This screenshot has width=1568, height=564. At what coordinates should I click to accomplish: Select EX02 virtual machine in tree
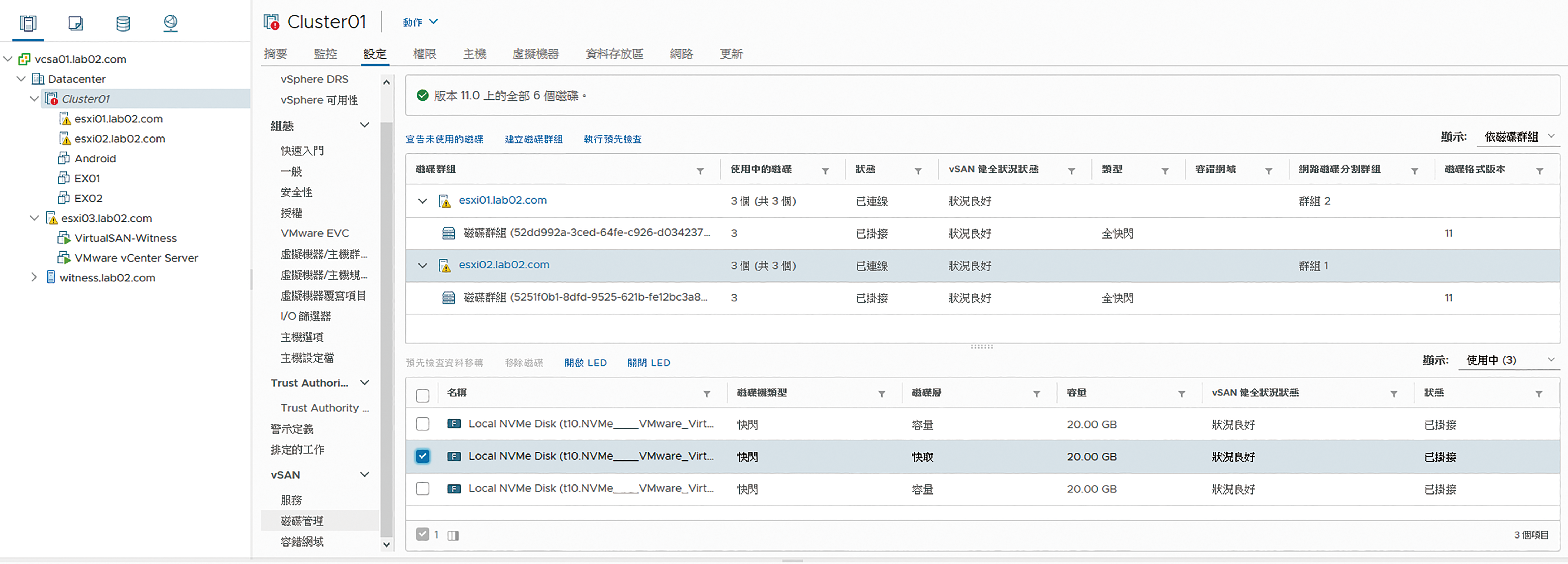(x=88, y=198)
